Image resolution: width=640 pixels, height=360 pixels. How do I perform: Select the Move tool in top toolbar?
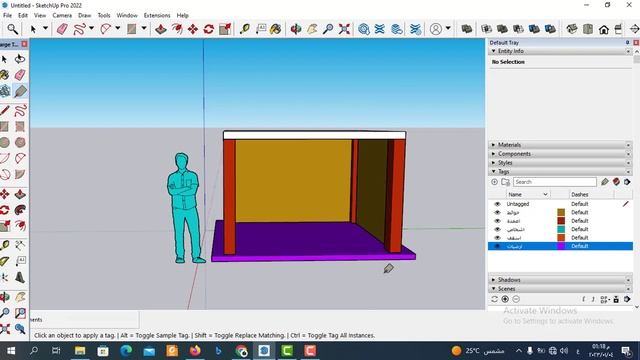pyautogui.click(x=193, y=29)
